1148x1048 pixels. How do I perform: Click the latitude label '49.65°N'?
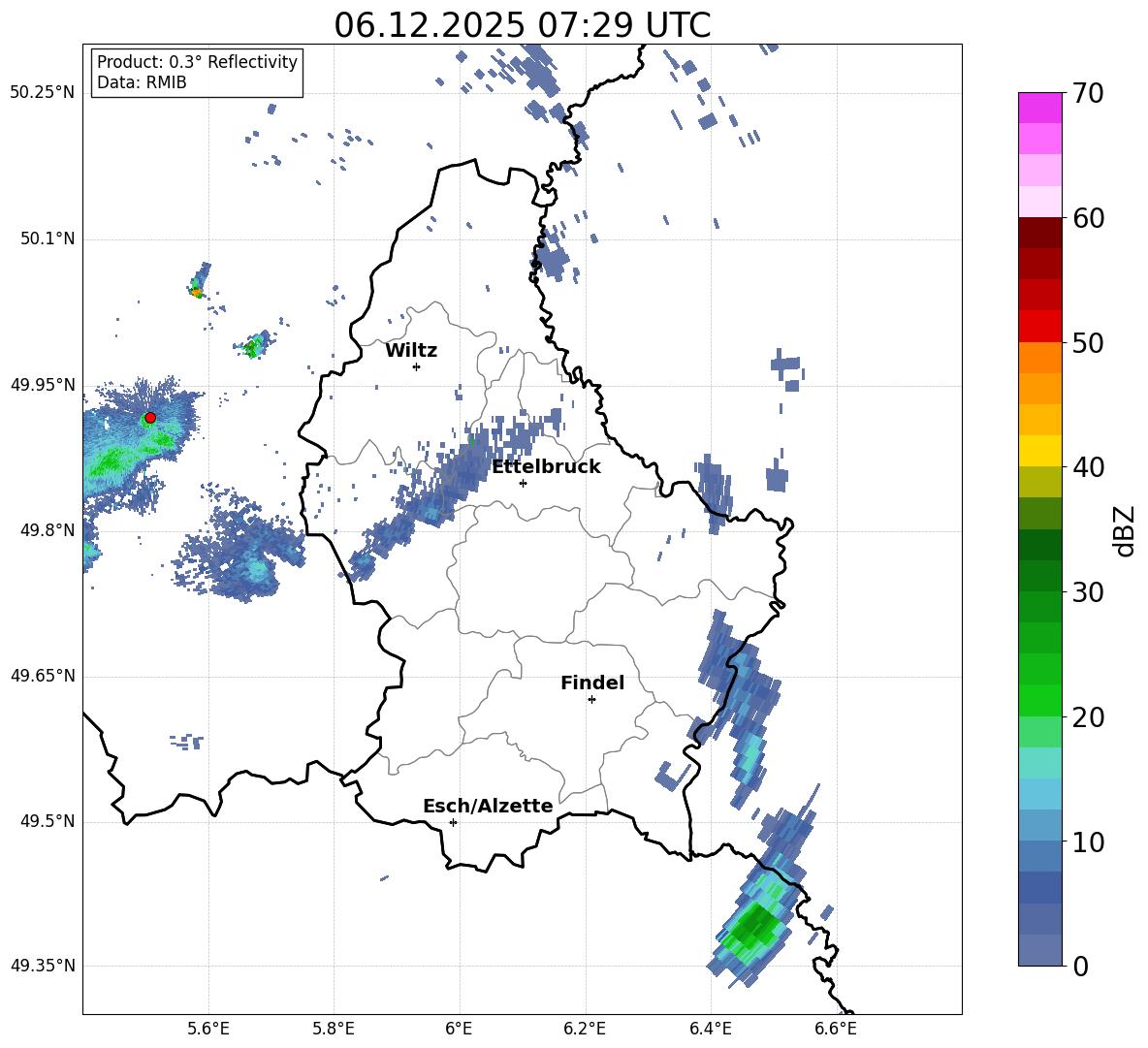pyautogui.click(x=43, y=676)
